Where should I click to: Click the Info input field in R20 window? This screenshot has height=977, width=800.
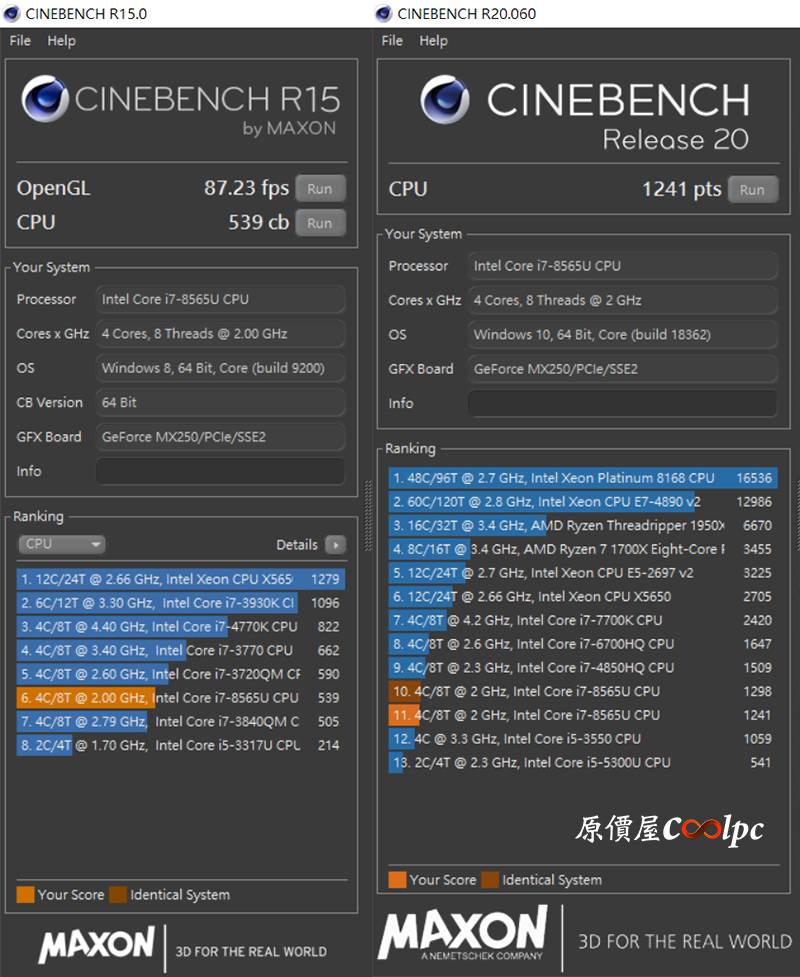[622, 403]
